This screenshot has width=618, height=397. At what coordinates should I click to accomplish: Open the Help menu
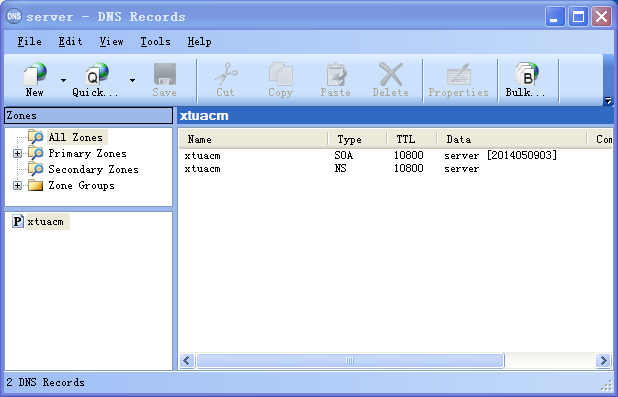(199, 41)
